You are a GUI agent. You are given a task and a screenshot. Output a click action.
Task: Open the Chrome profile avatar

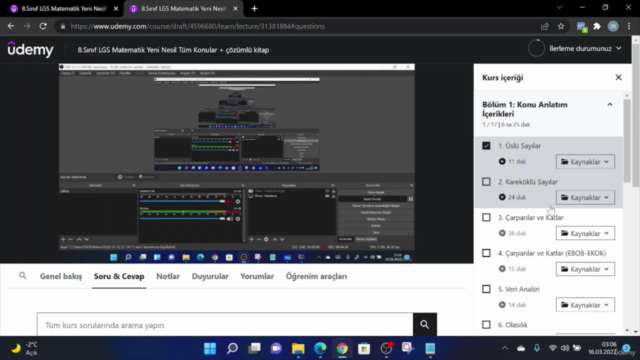pyautogui.click(x=613, y=26)
